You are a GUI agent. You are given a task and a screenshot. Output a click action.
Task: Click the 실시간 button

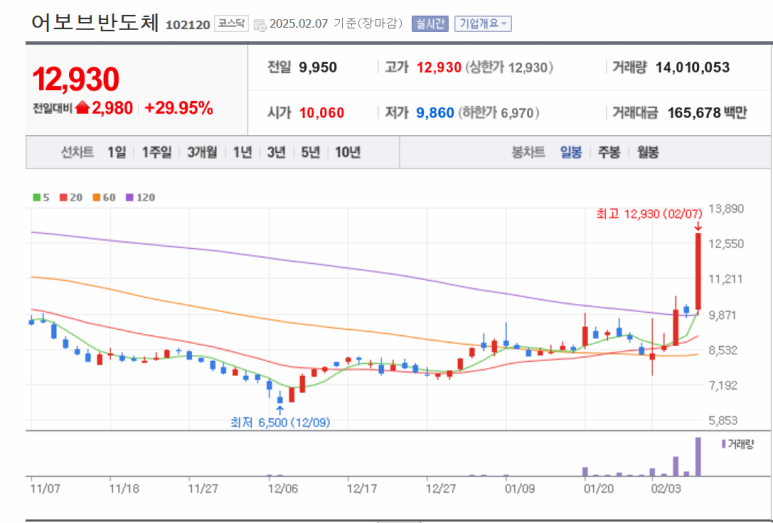430,24
